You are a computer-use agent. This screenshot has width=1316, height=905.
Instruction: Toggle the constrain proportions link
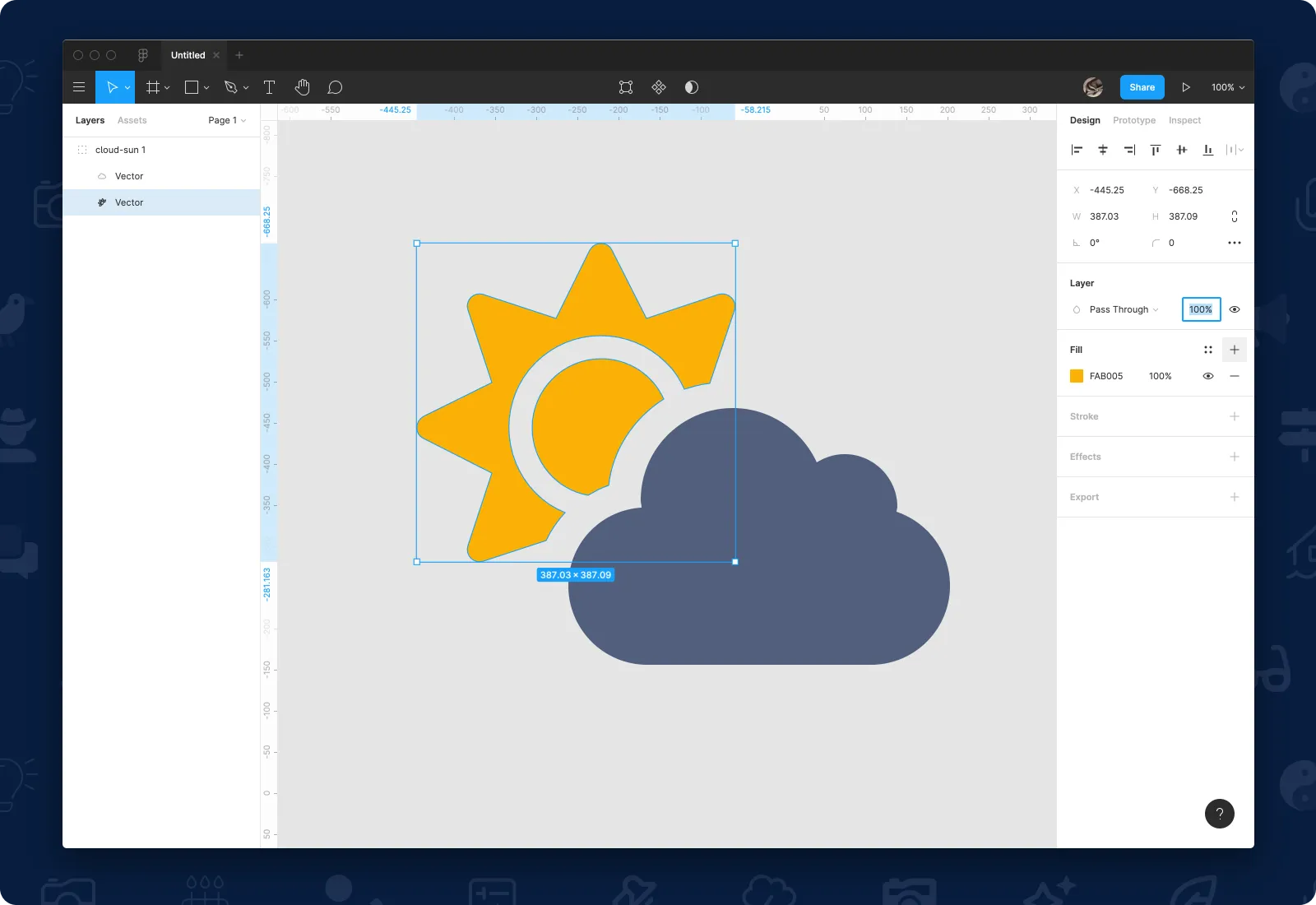[x=1234, y=216]
